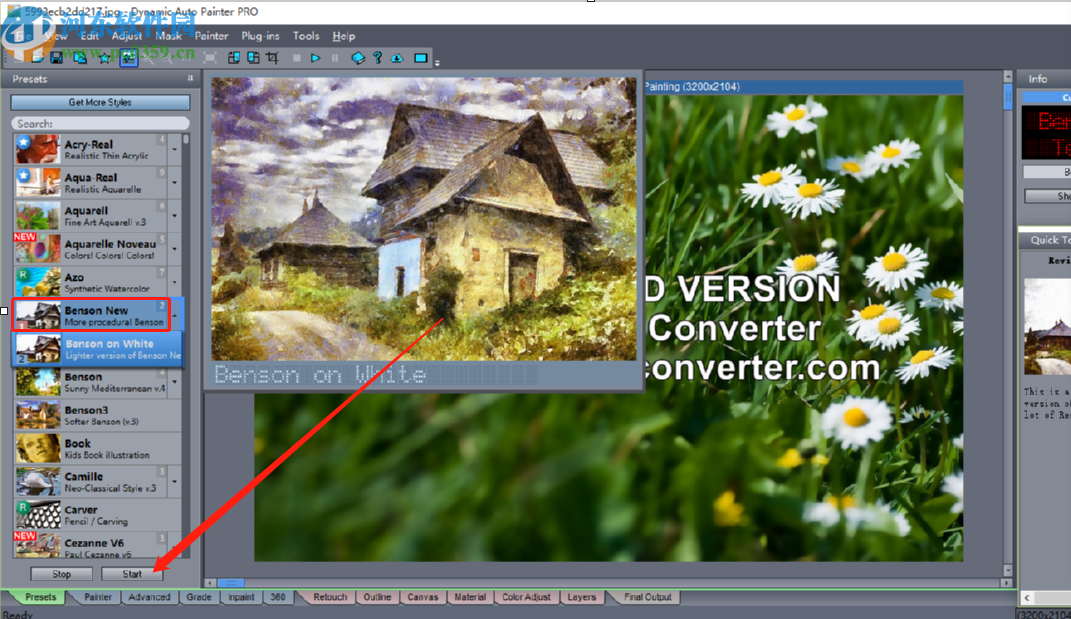
Task: Click the Start button
Action: point(132,574)
